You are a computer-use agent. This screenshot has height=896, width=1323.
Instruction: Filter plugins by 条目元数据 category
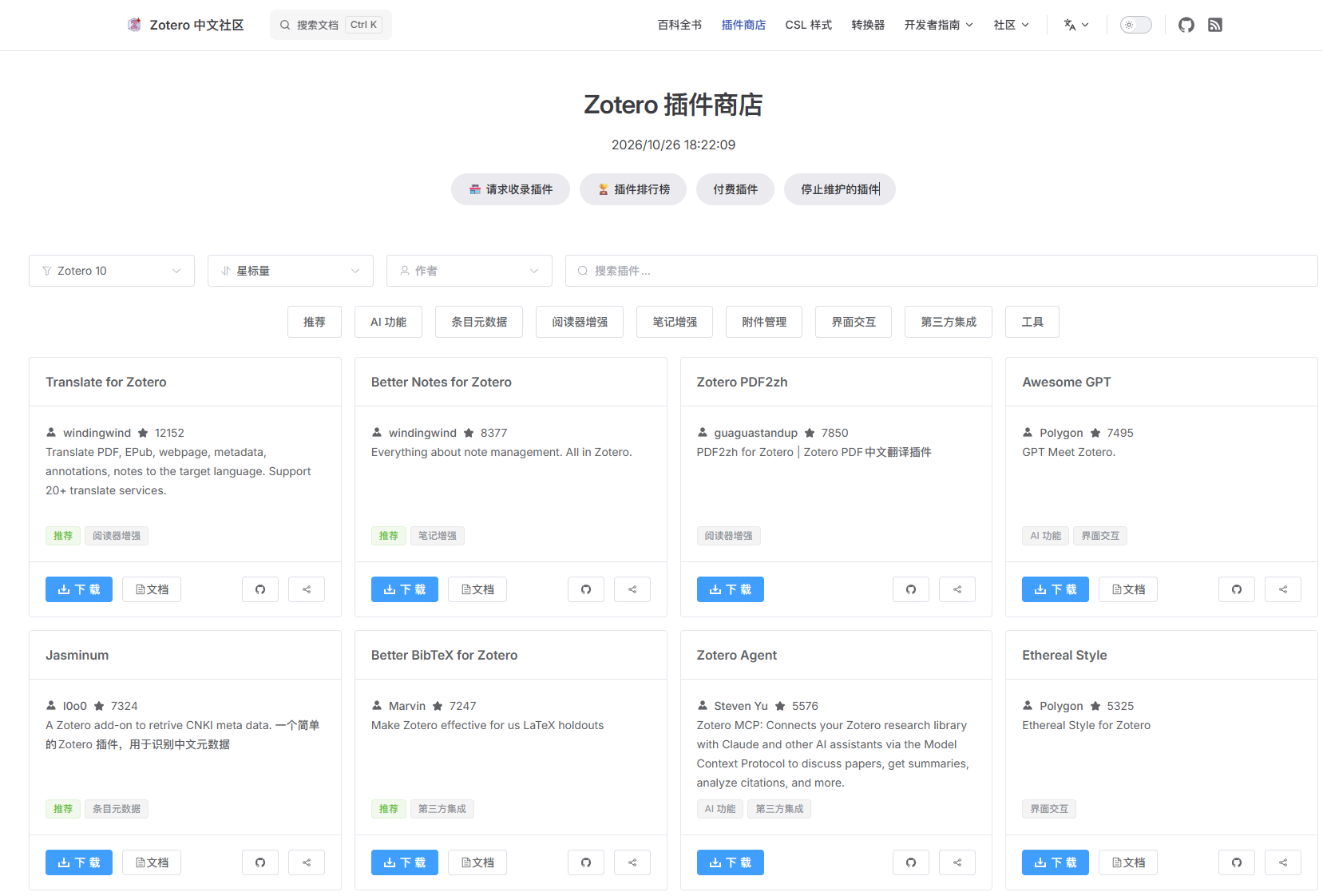click(479, 322)
